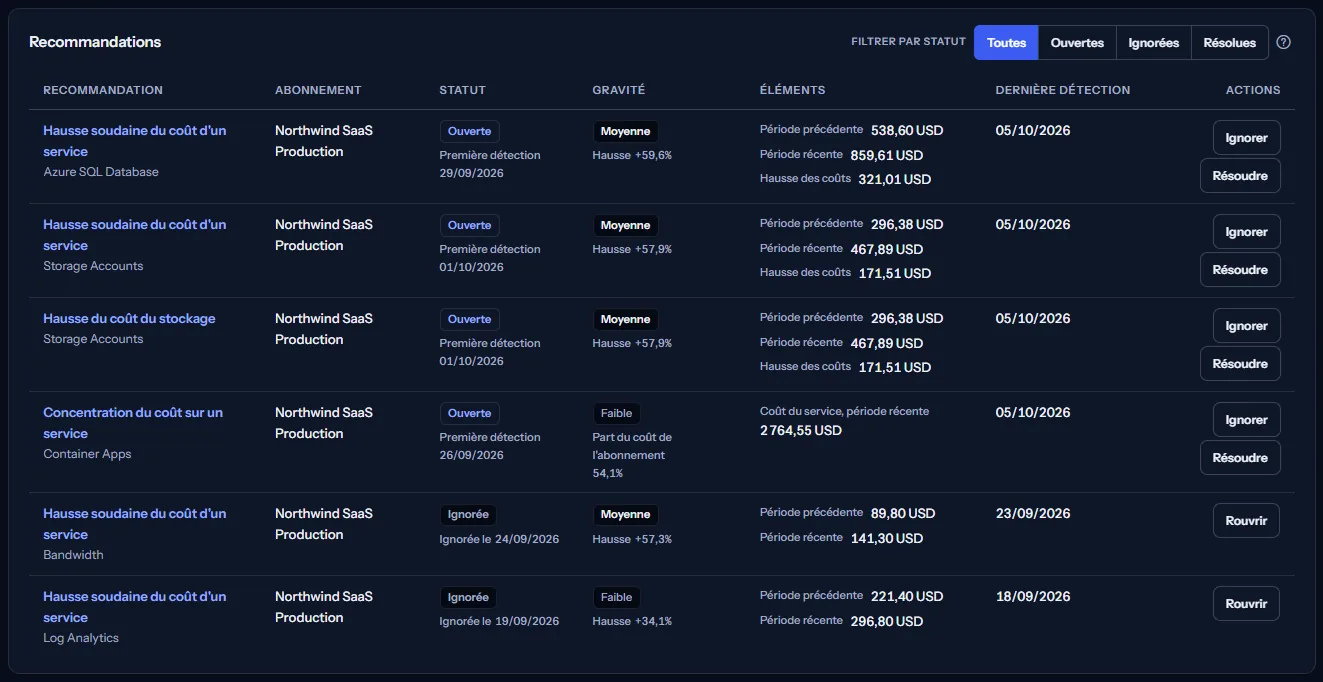The image size is (1323, 682).
Task: Select the 296,80 USD value
Action: (887, 622)
